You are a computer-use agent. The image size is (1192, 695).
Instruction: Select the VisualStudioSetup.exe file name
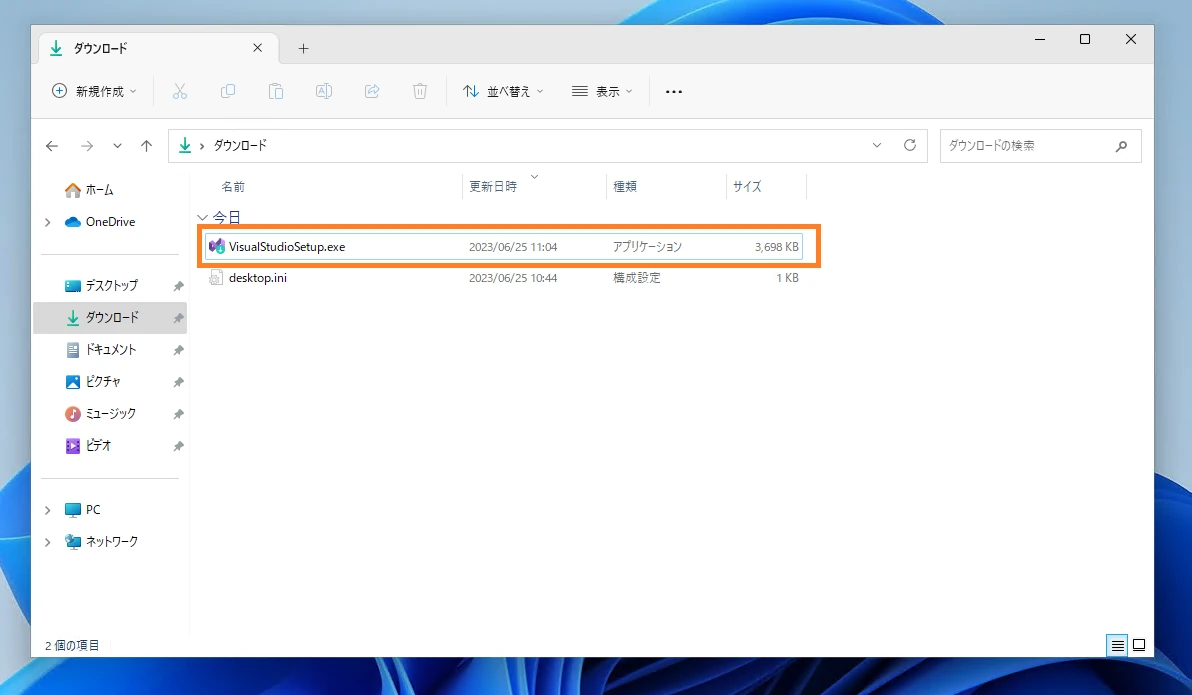(x=287, y=246)
